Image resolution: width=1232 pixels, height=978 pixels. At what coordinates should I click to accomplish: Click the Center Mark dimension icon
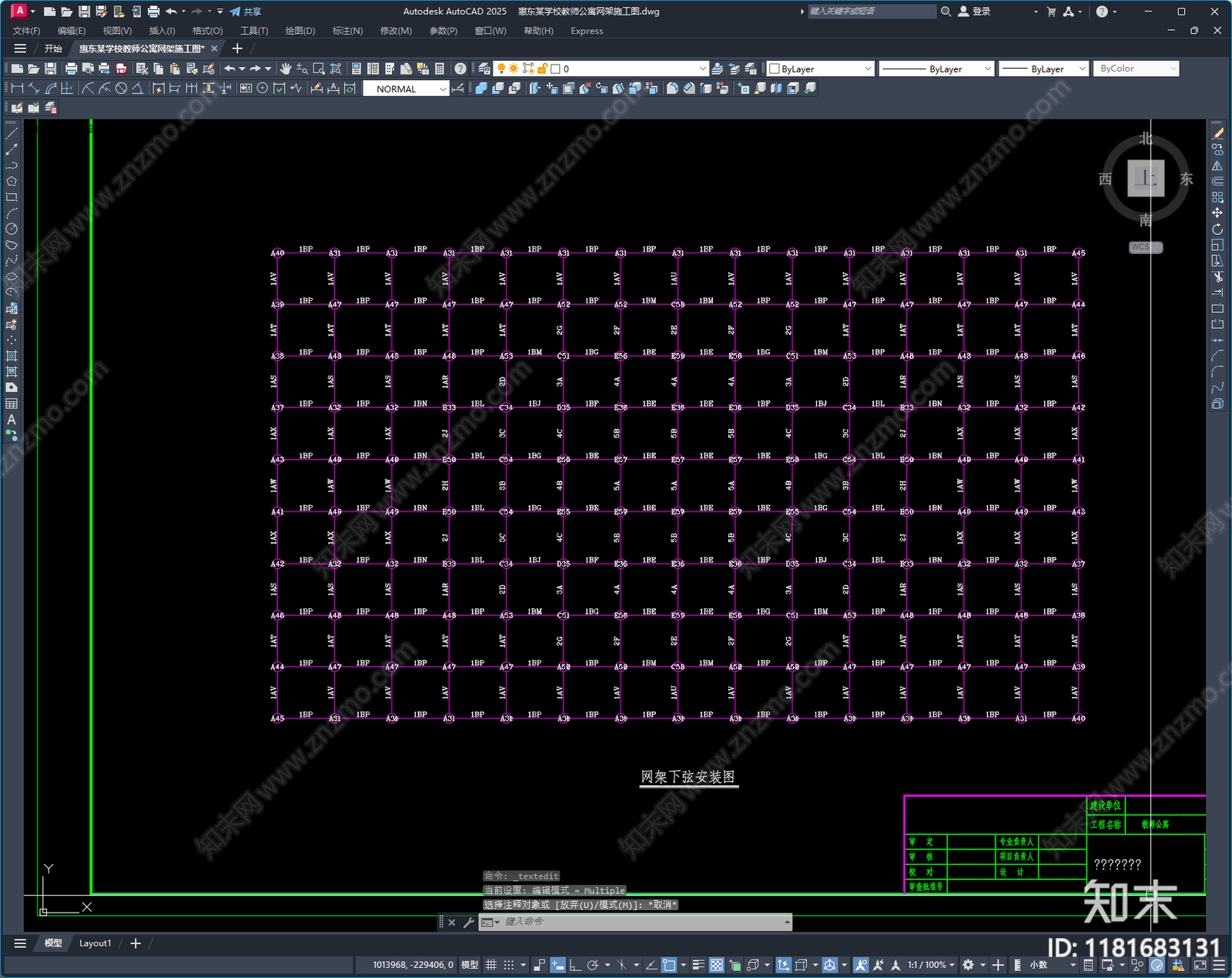pyautogui.click(x=263, y=89)
